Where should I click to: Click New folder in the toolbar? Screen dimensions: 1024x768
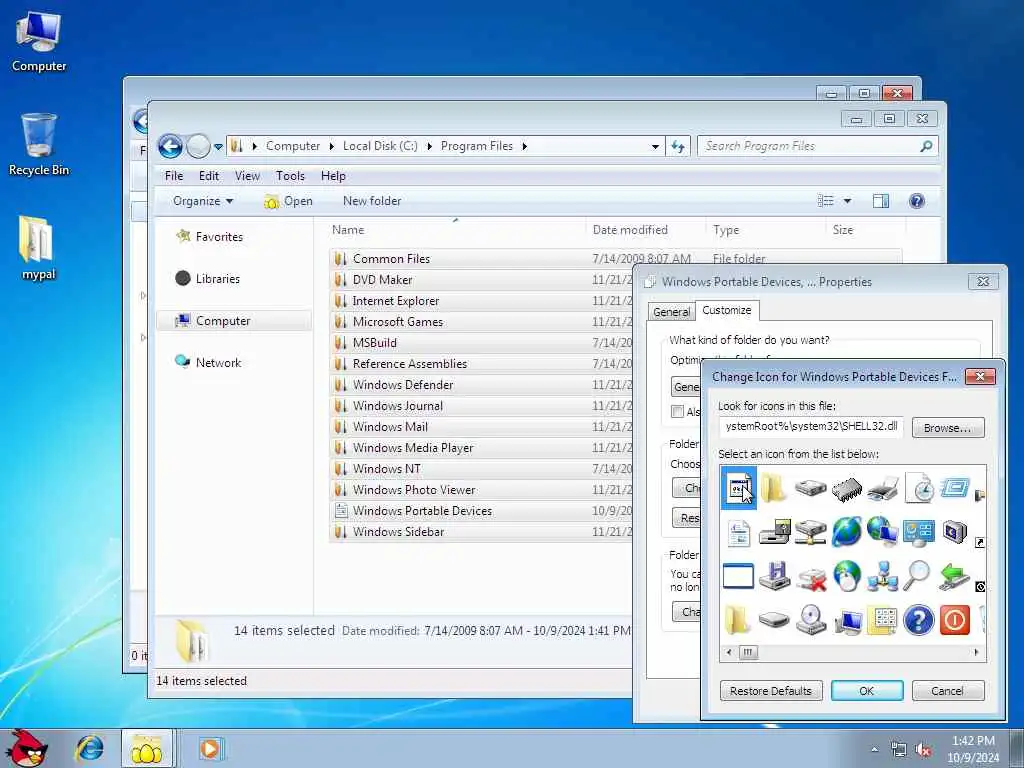click(x=372, y=201)
